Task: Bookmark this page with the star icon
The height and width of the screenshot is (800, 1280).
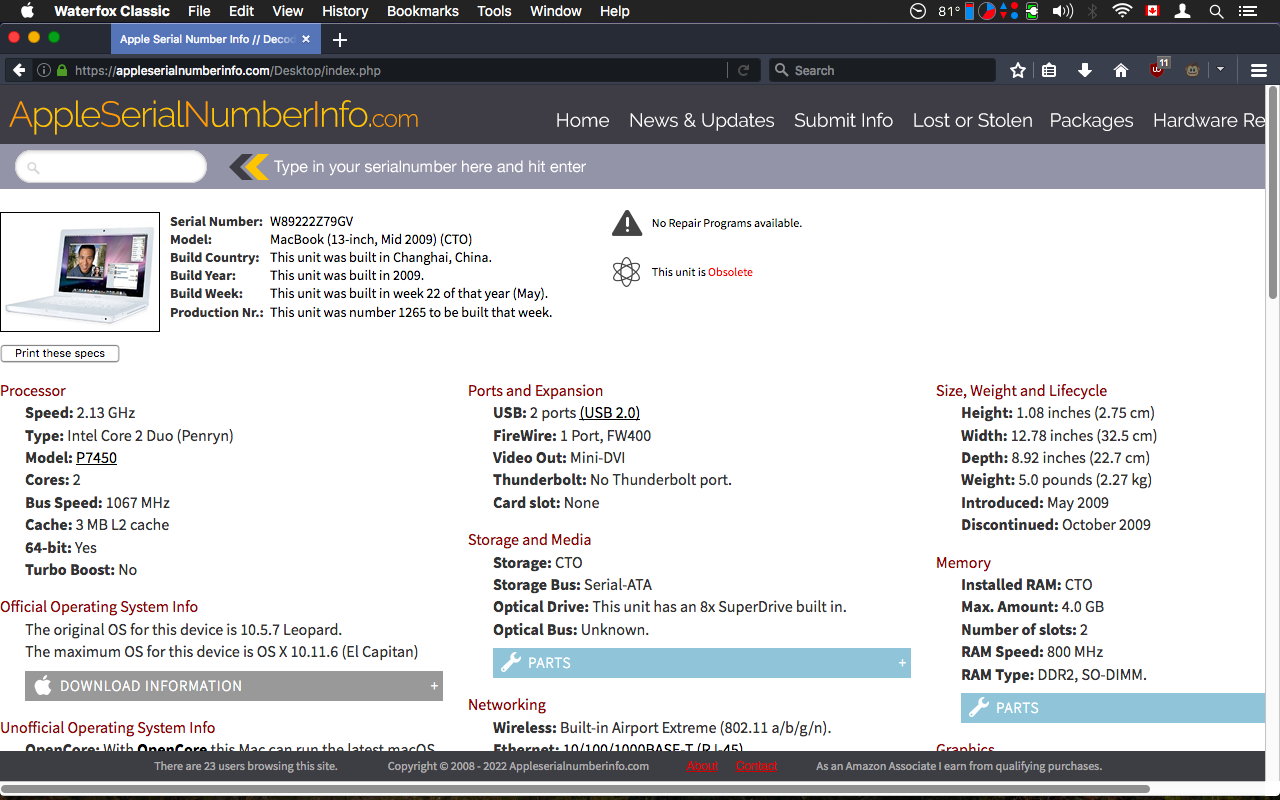Action: point(1018,70)
